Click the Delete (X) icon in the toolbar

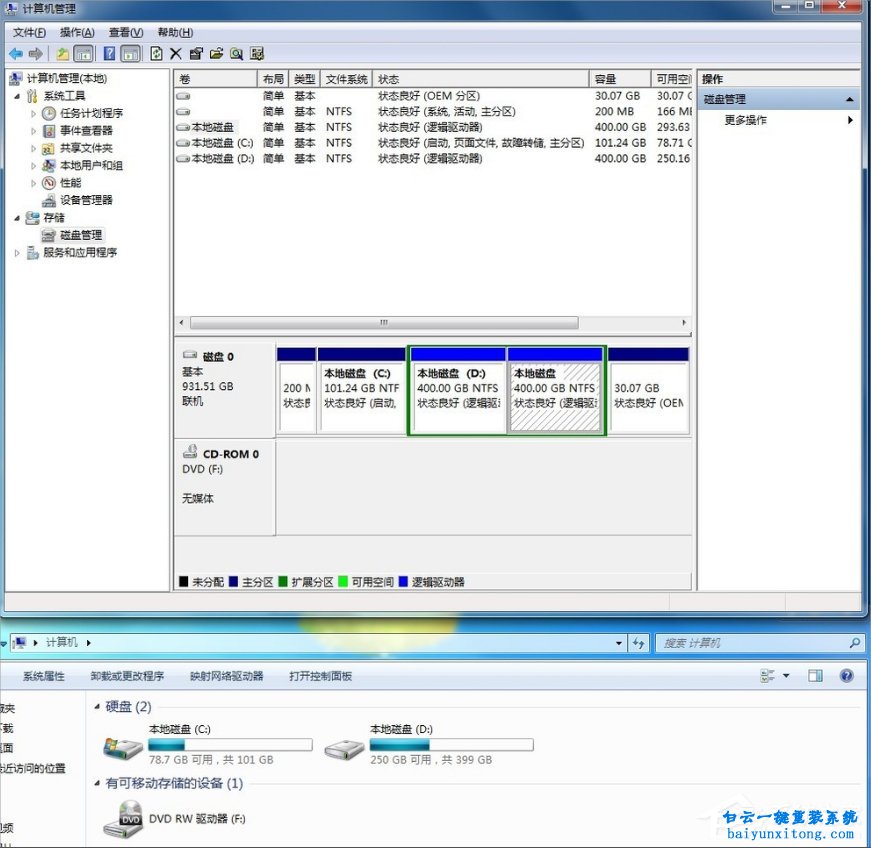[x=174, y=53]
